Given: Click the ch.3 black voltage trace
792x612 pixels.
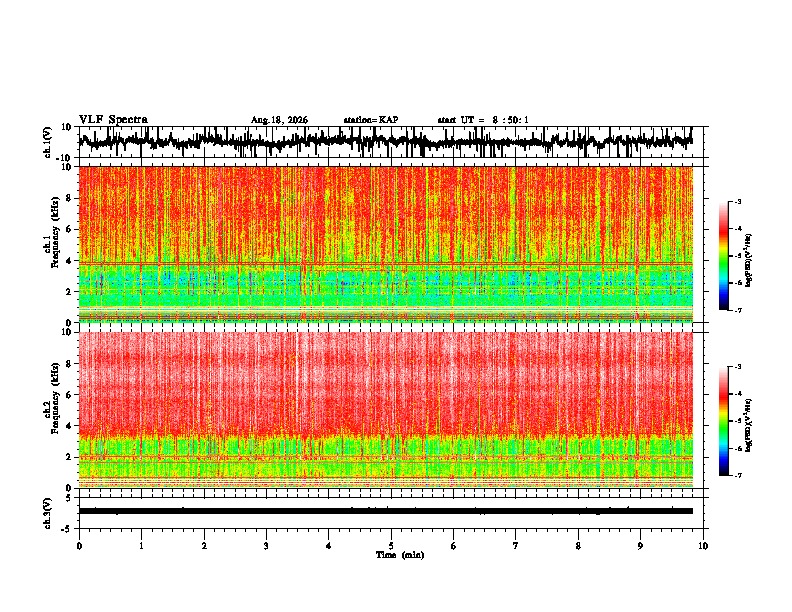Looking at the screenshot, I should tap(385, 511).
